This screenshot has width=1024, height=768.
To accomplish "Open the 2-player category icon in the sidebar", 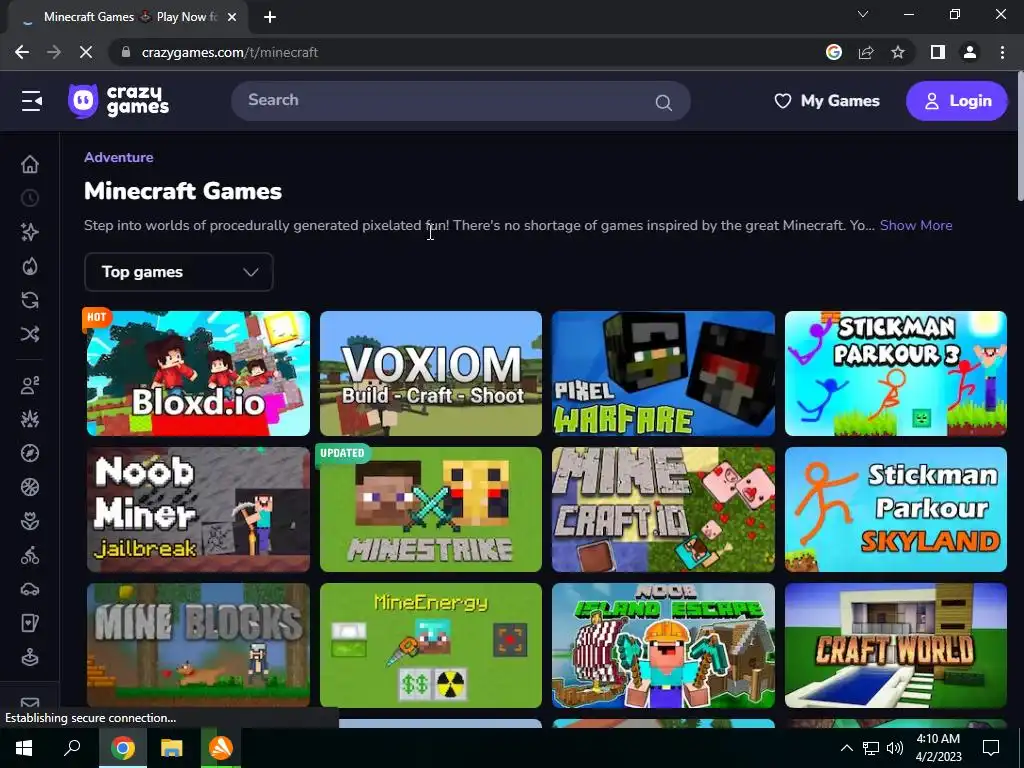I will (x=30, y=385).
